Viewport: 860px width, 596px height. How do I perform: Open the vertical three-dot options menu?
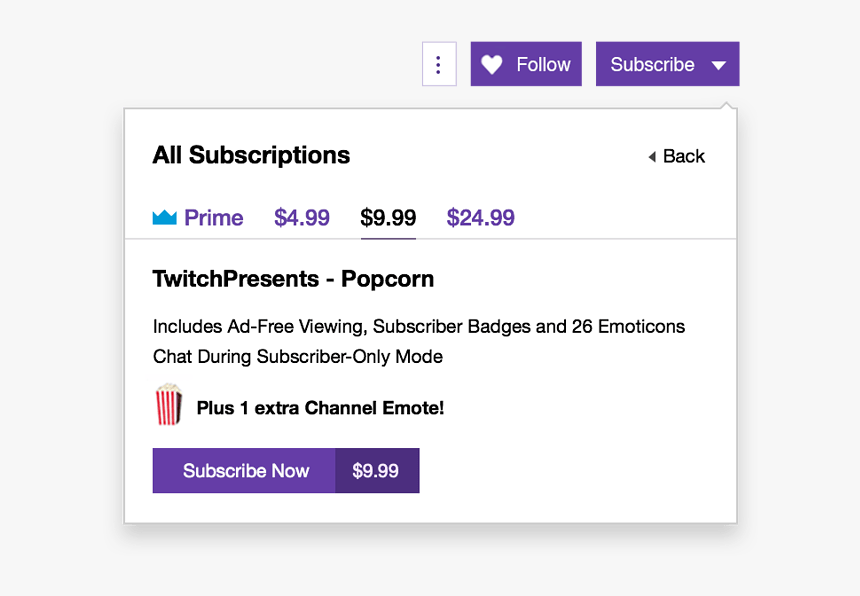click(439, 63)
